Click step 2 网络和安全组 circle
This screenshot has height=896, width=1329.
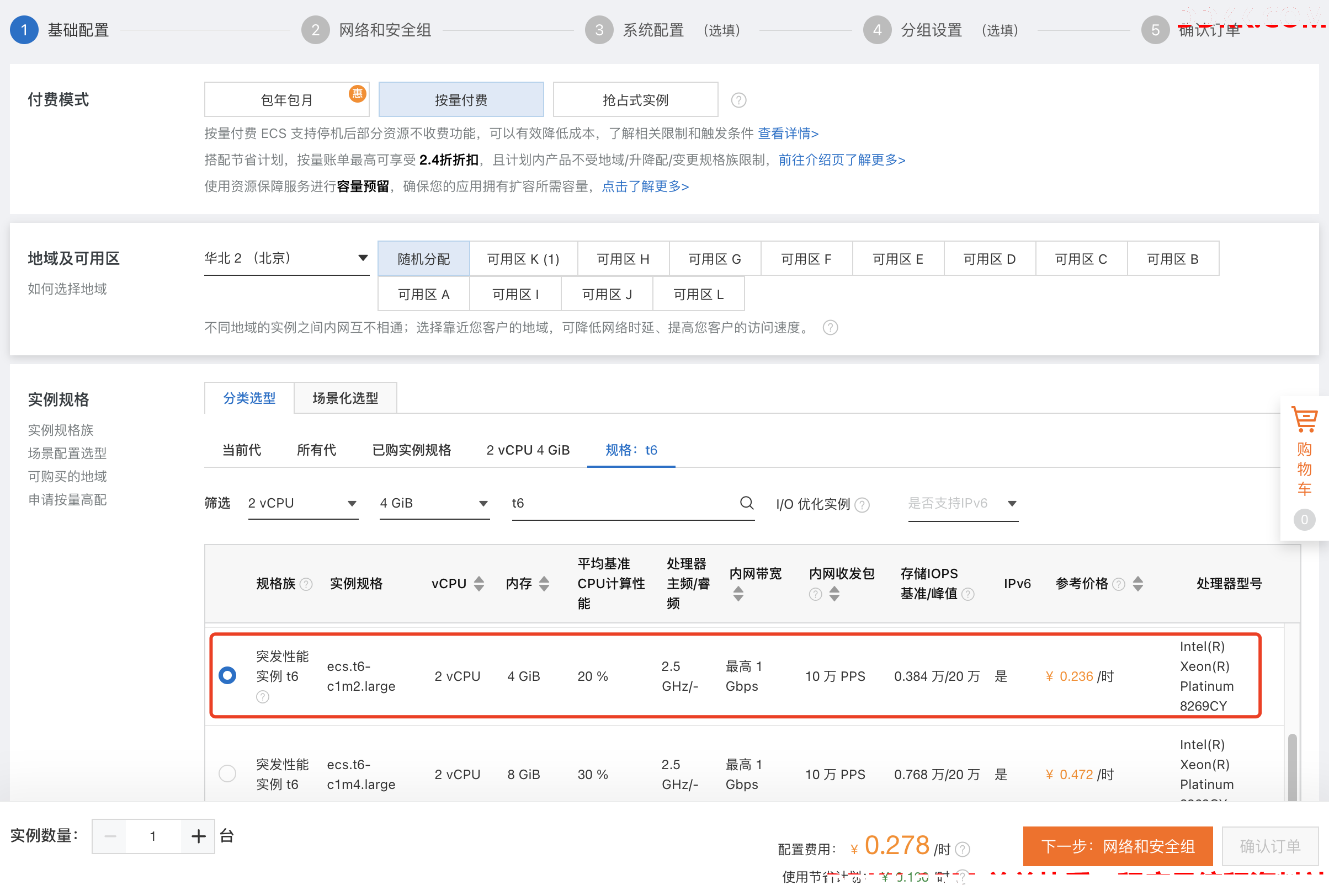[315, 30]
